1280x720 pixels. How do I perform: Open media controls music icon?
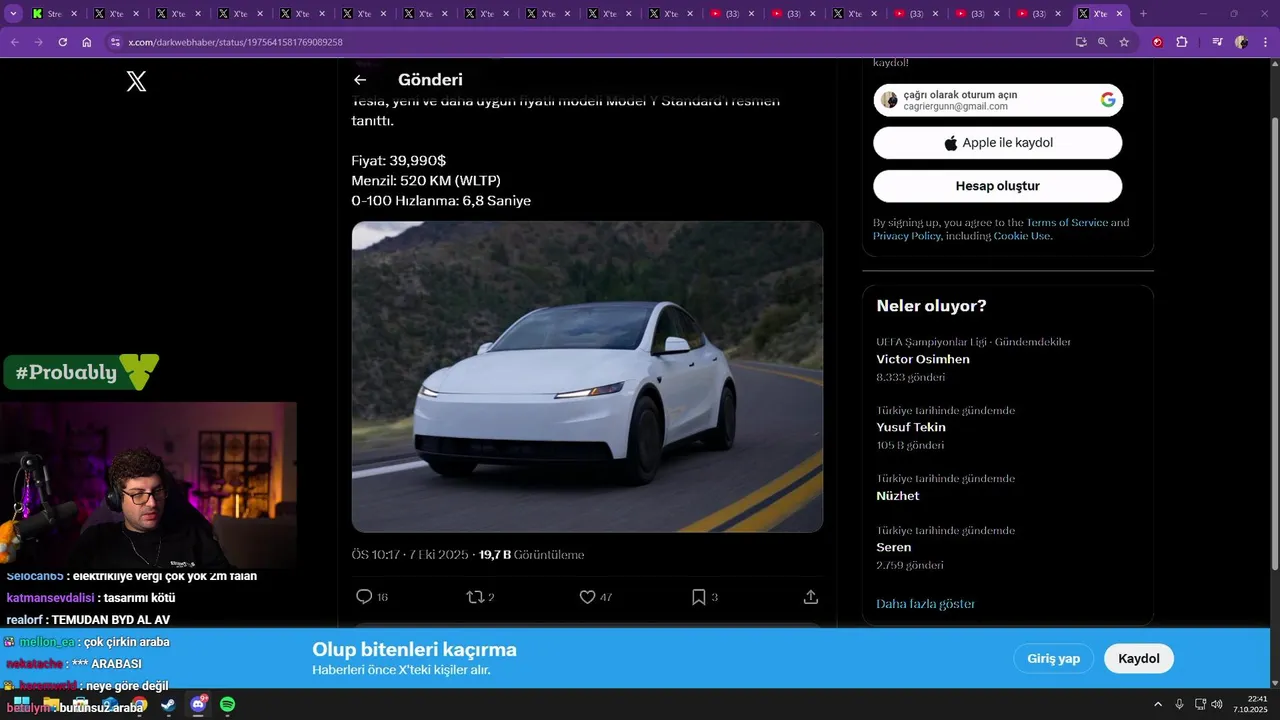[x=1217, y=42]
